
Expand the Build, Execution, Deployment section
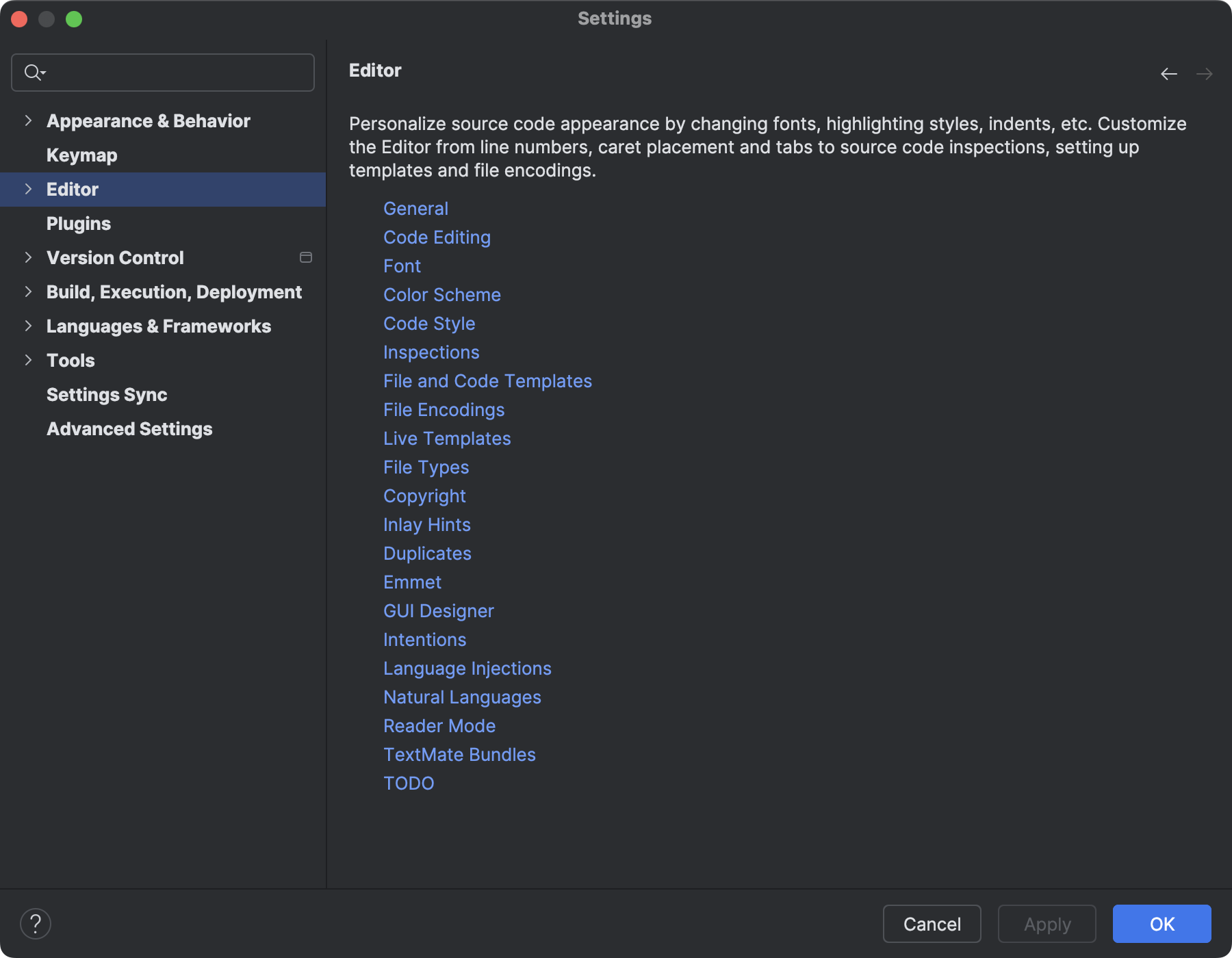click(28, 292)
